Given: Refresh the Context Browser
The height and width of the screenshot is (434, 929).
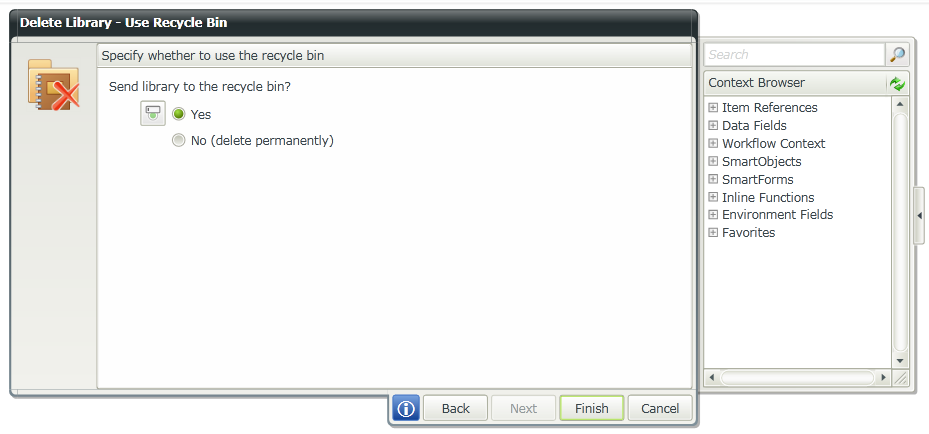Looking at the screenshot, I should tap(898, 84).
